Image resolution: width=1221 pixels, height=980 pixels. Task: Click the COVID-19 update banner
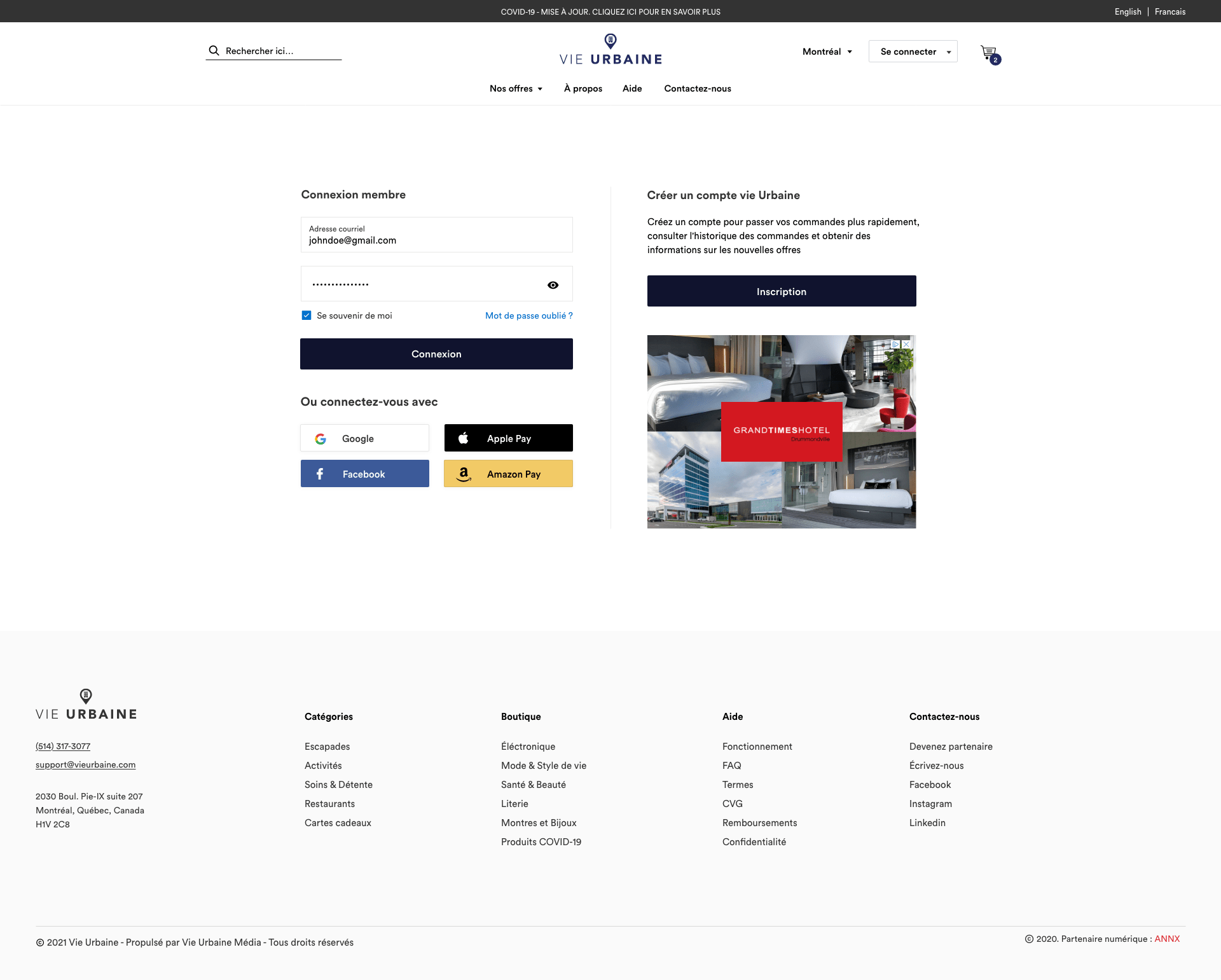[x=610, y=11]
